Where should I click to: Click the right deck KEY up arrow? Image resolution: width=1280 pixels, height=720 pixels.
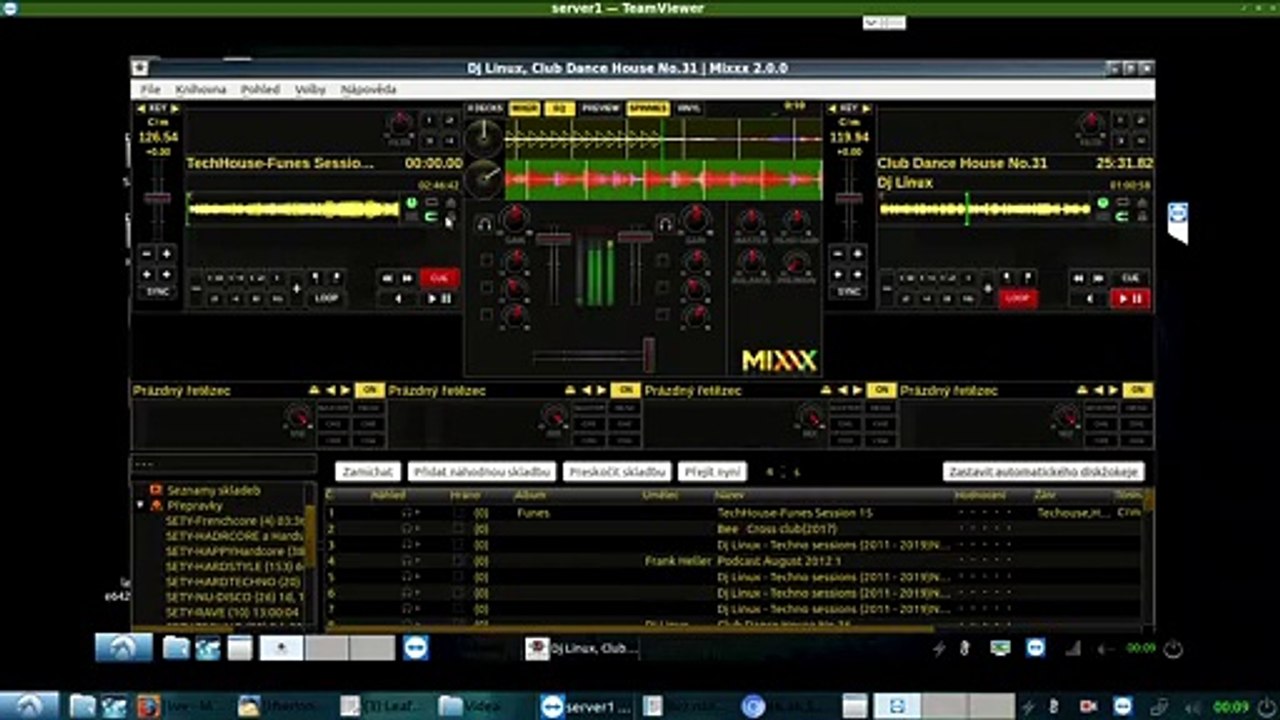pyautogui.click(x=865, y=108)
